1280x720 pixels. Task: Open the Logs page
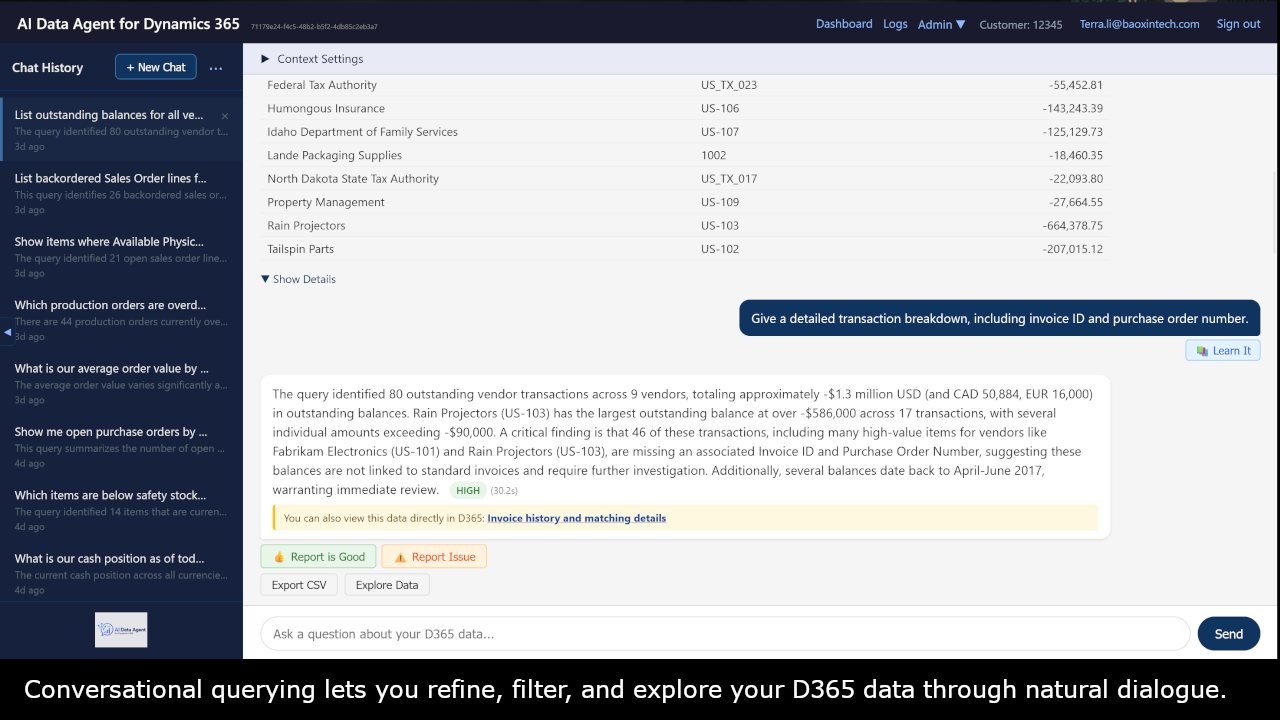coord(895,24)
